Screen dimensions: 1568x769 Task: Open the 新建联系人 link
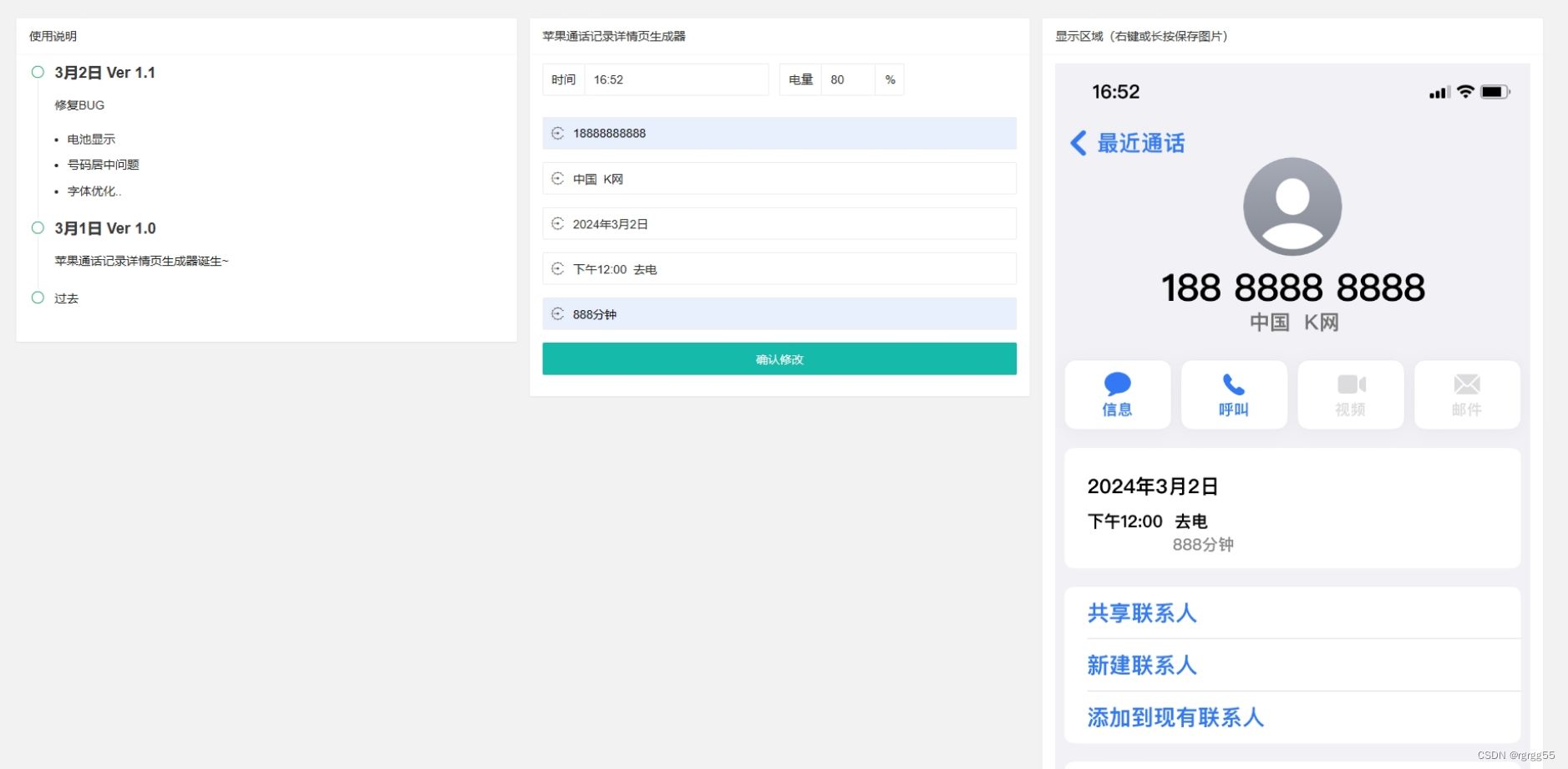tap(1141, 665)
